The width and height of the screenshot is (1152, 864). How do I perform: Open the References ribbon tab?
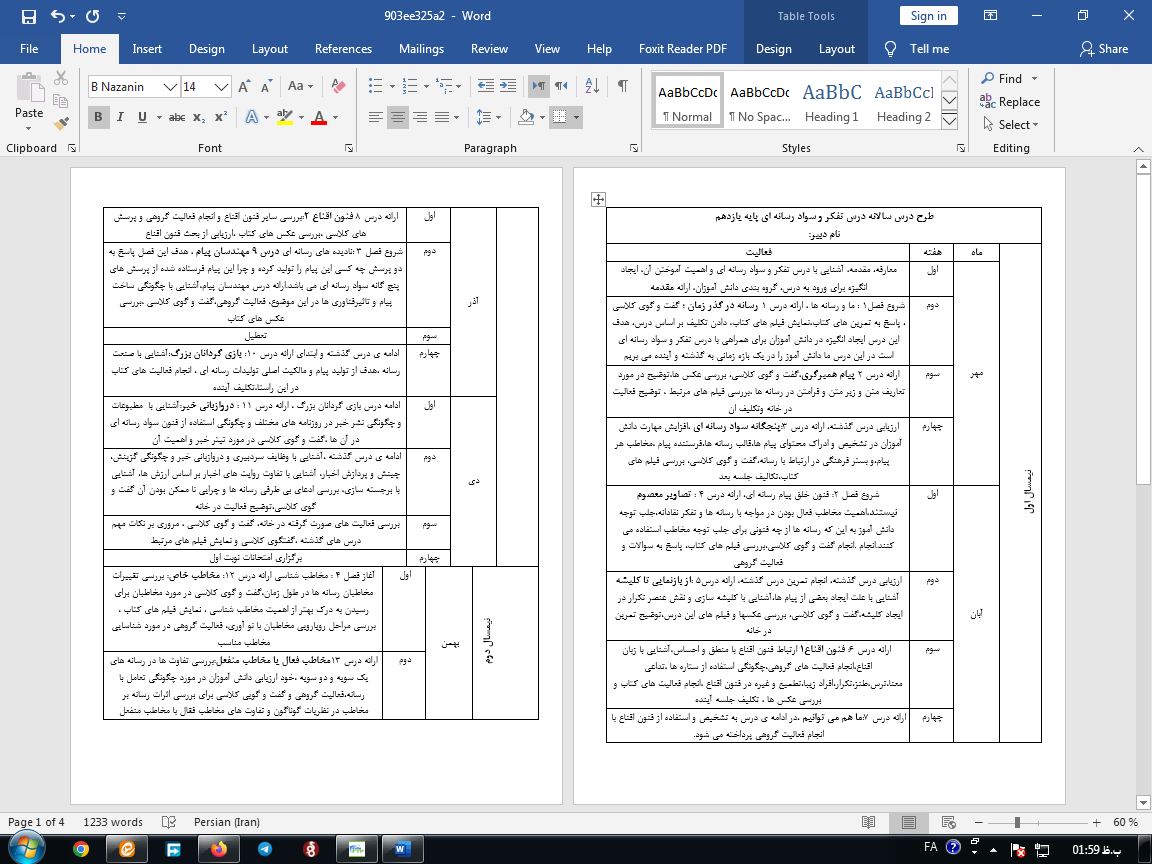pyautogui.click(x=343, y=49)
